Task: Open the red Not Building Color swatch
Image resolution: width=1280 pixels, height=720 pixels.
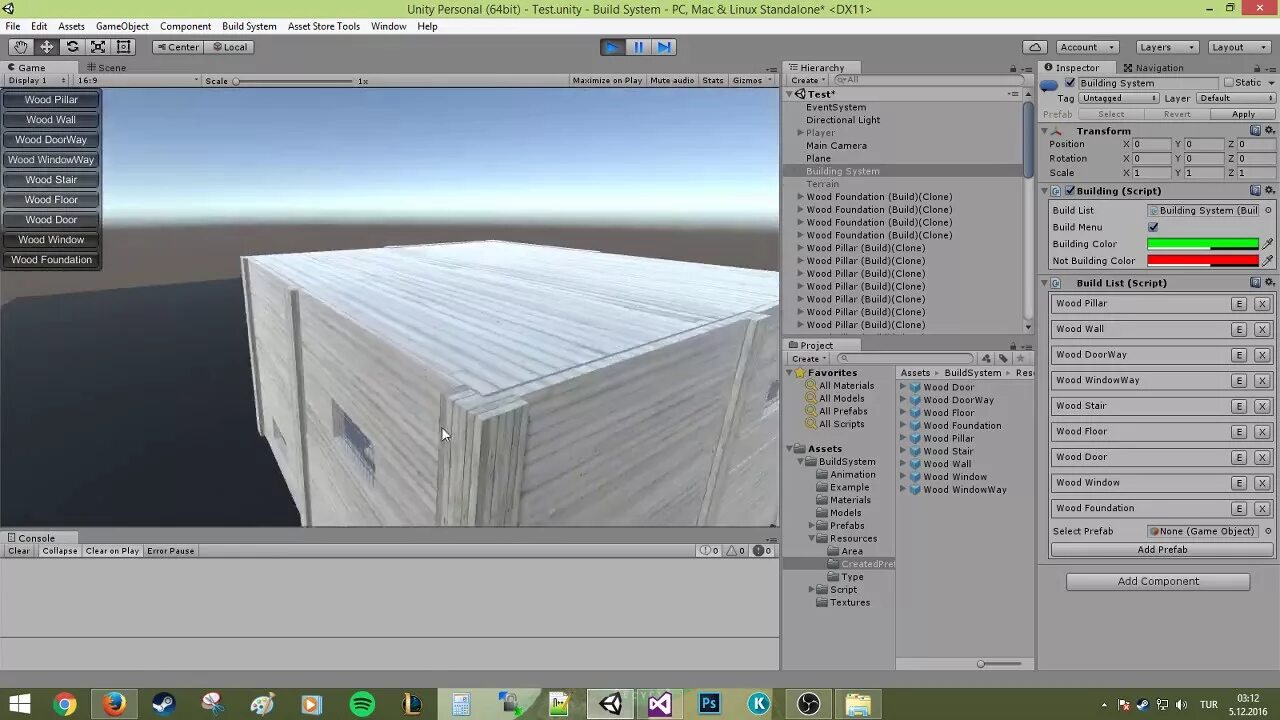Action: point(1203,261)
